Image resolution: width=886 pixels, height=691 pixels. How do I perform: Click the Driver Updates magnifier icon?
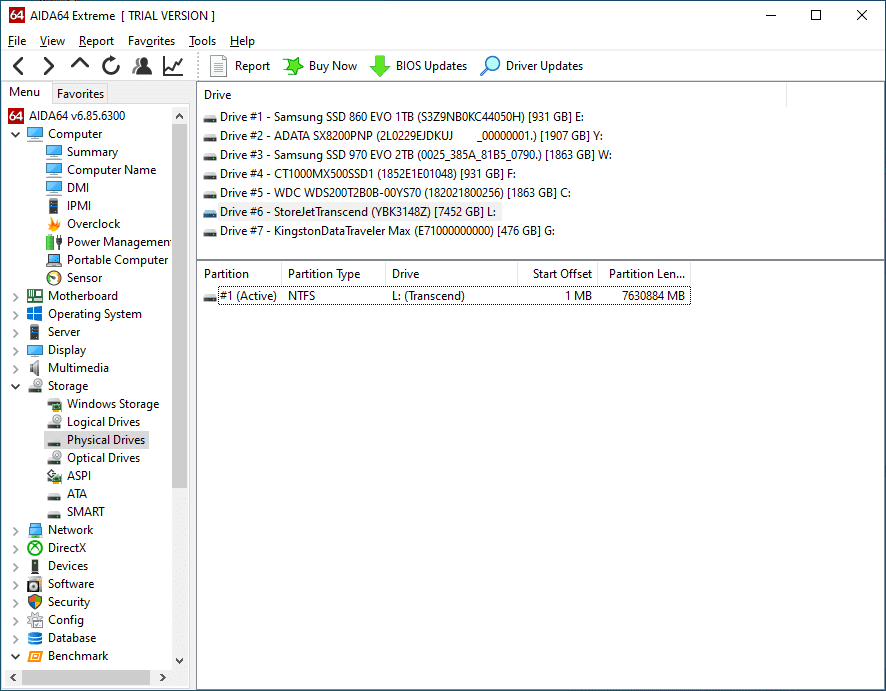click(490, 66)
